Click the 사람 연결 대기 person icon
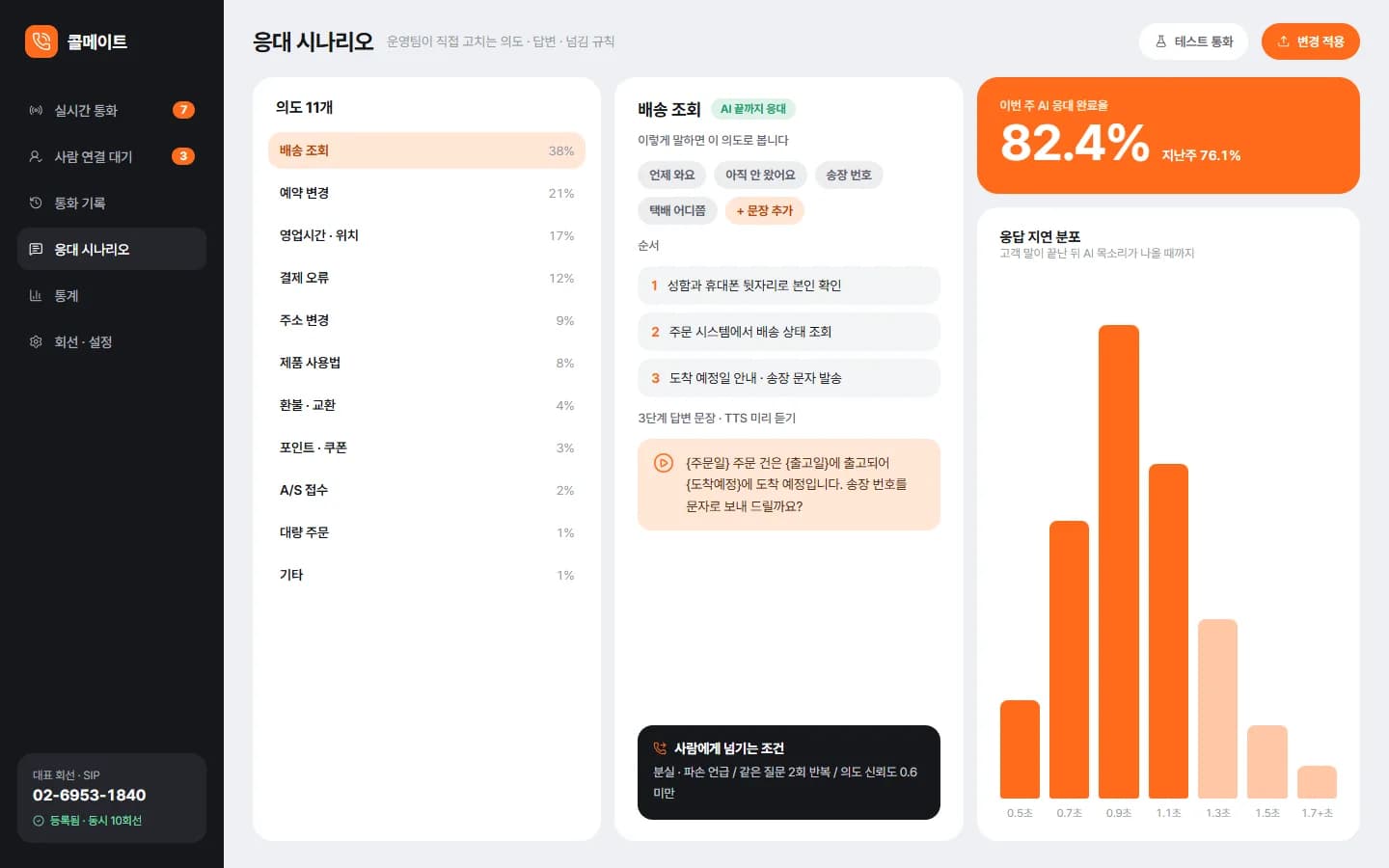 tap(36, 156)
